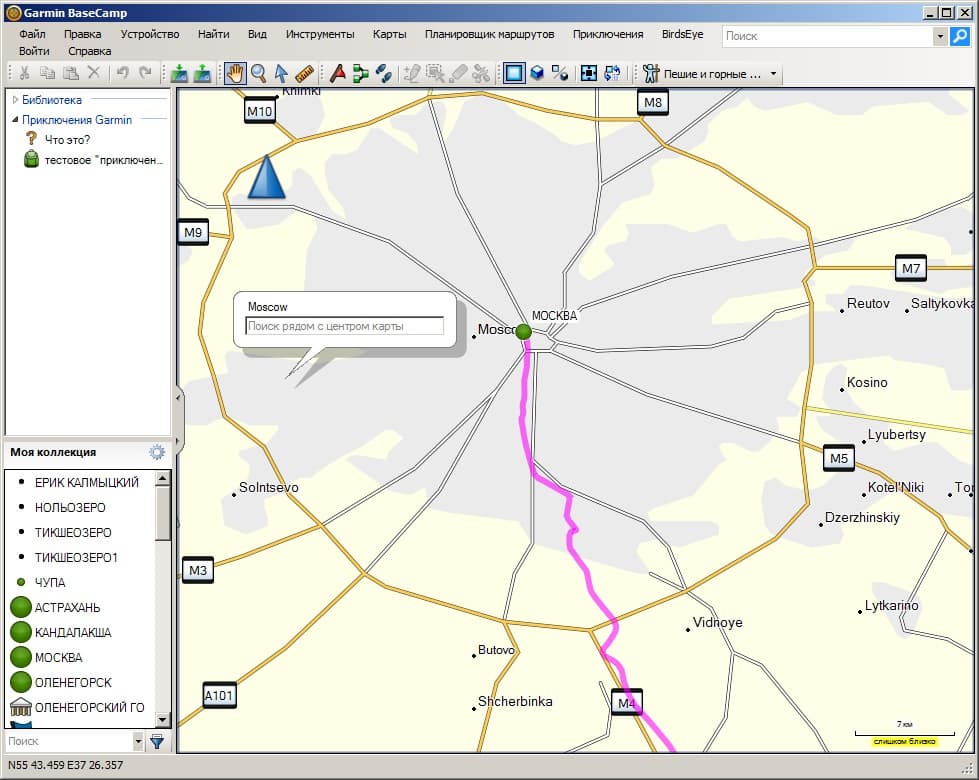Click the Paste clipboard icon

(x=71, y=73)
